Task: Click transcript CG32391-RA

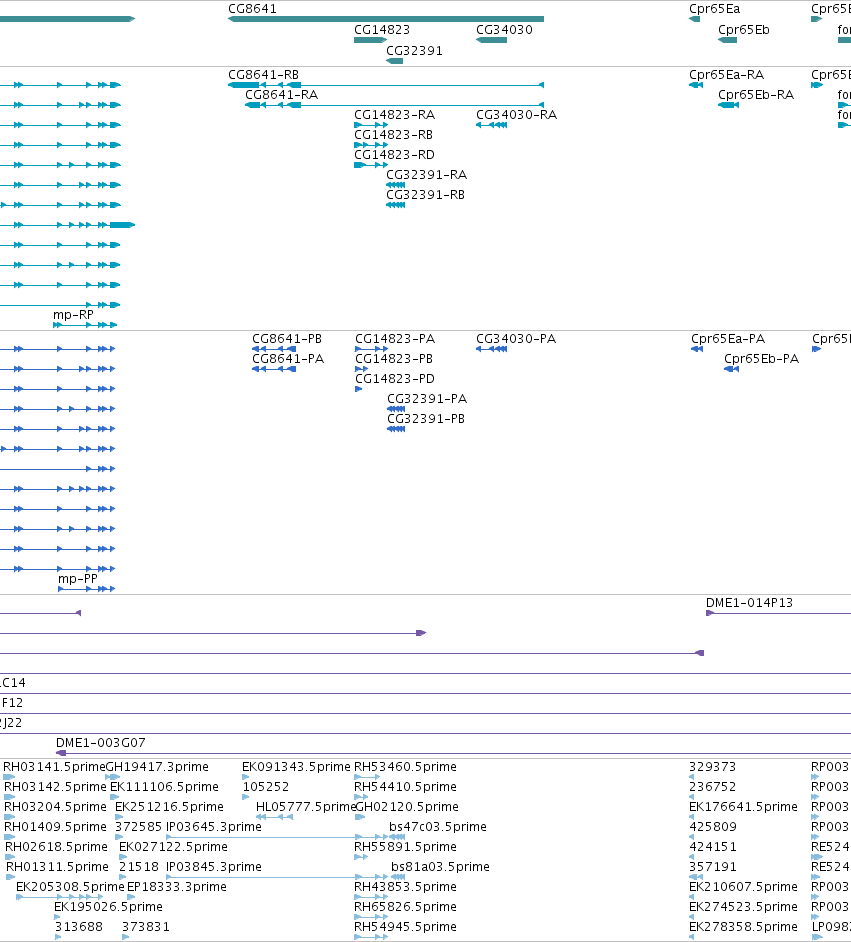Action: (x=426, y=175)
